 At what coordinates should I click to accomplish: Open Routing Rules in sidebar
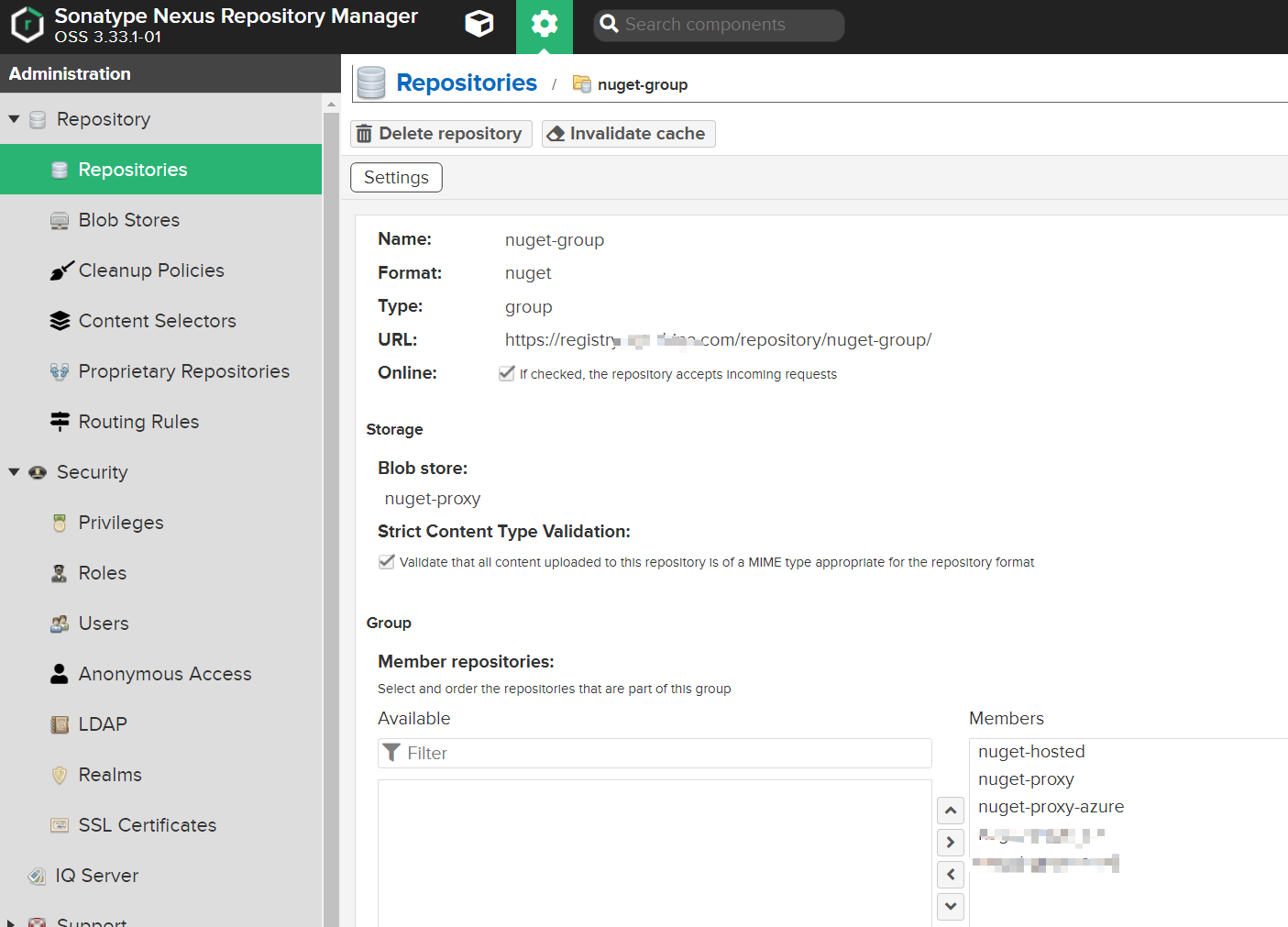point(160,422)
